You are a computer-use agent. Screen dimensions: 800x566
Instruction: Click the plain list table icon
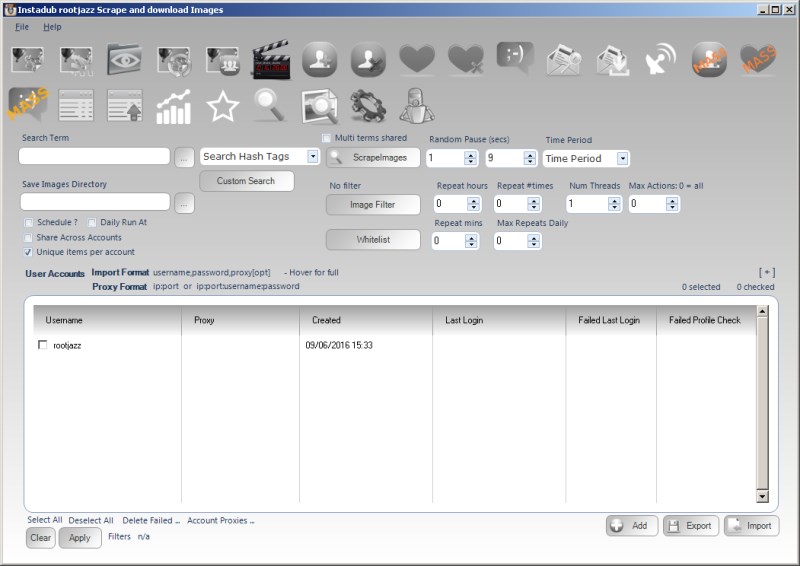click(x=76, y=106)
